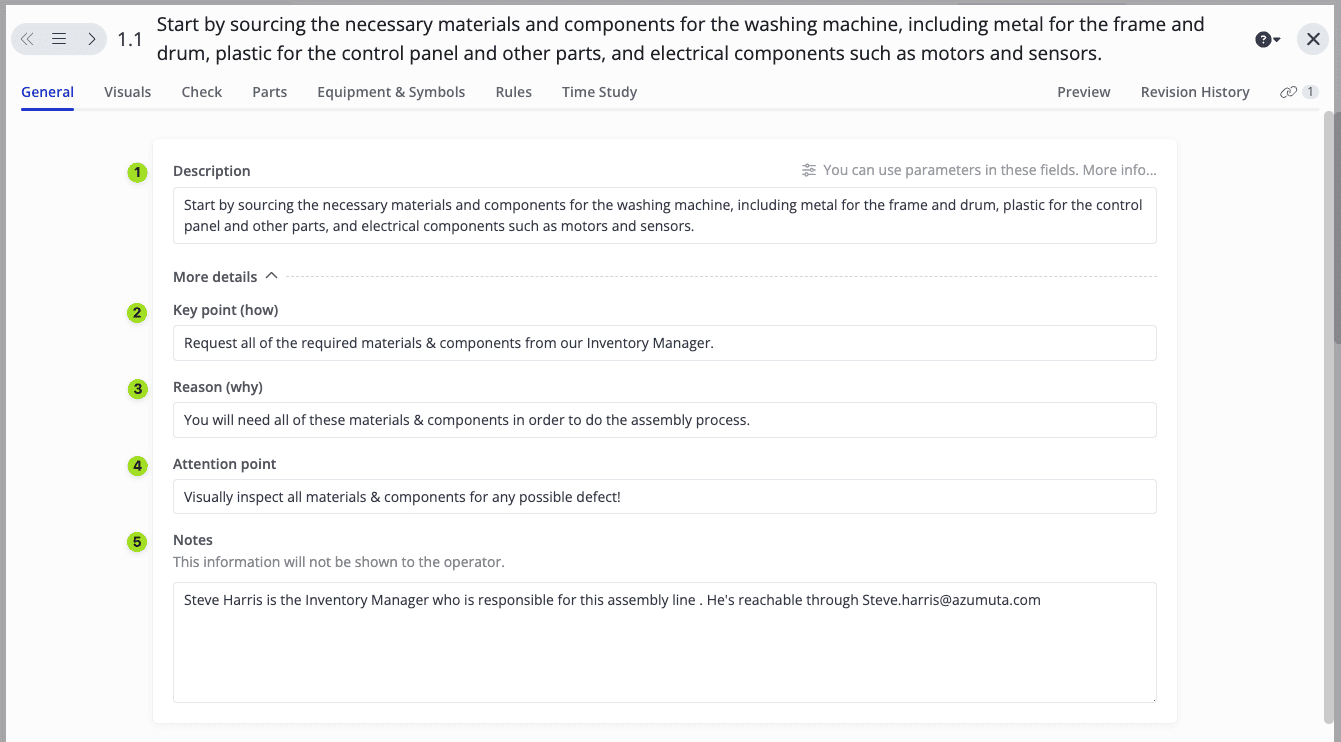This screenshot has width=1341, height=742.
Task: Click the vertical scrollbar on right
Action: pos(1330,230)
